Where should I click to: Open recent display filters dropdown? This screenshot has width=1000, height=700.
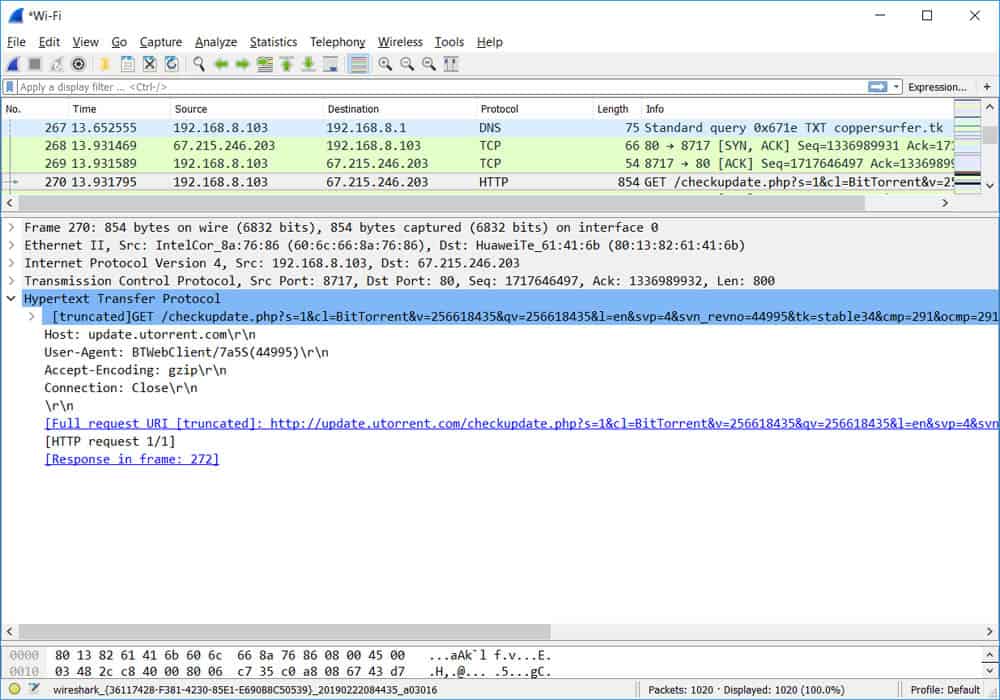coord(895,87)
